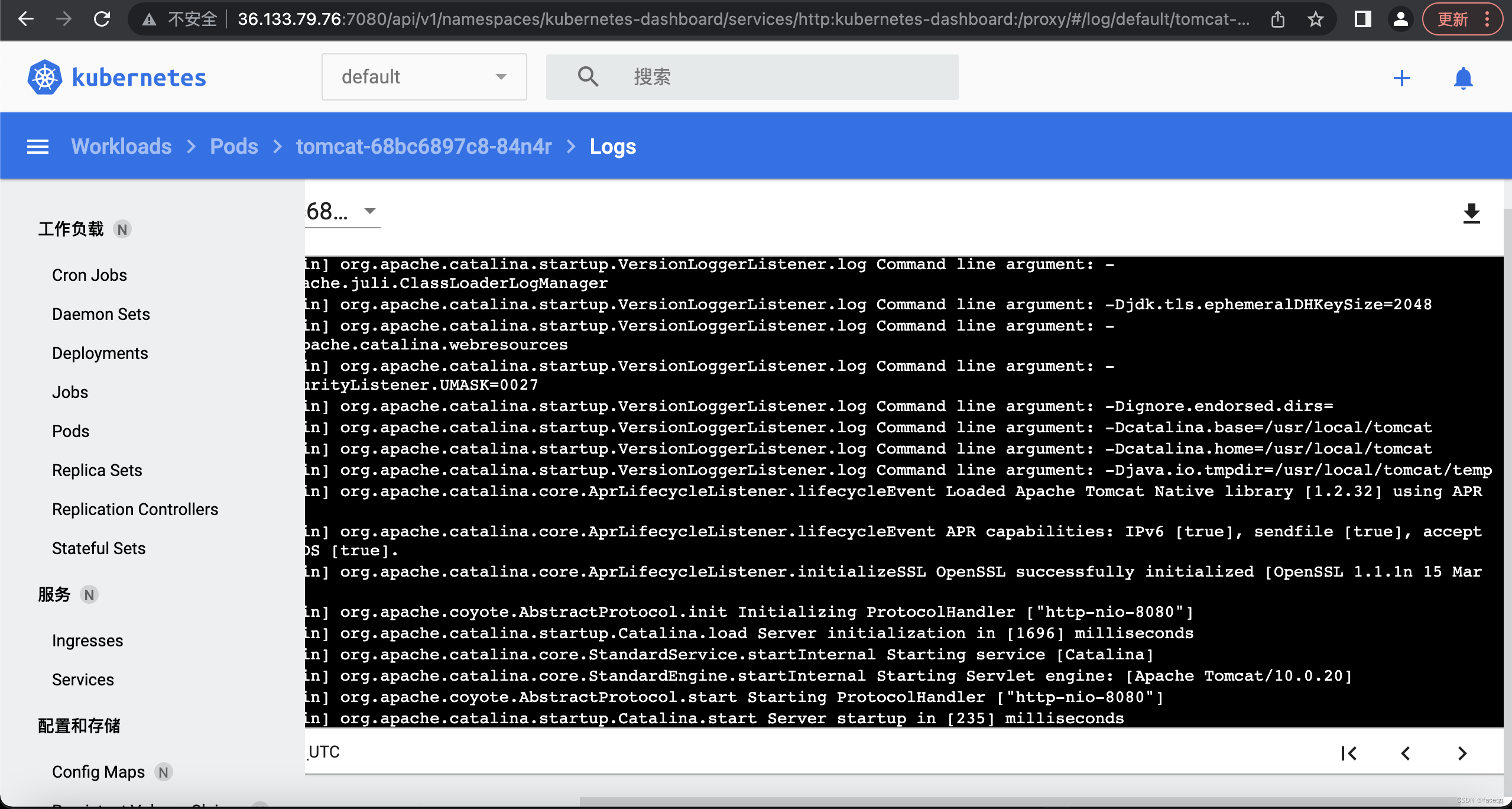Viewport: 1512px width, 809px height.
Task: Click the browser address bar URL
Action: (744, 20)
